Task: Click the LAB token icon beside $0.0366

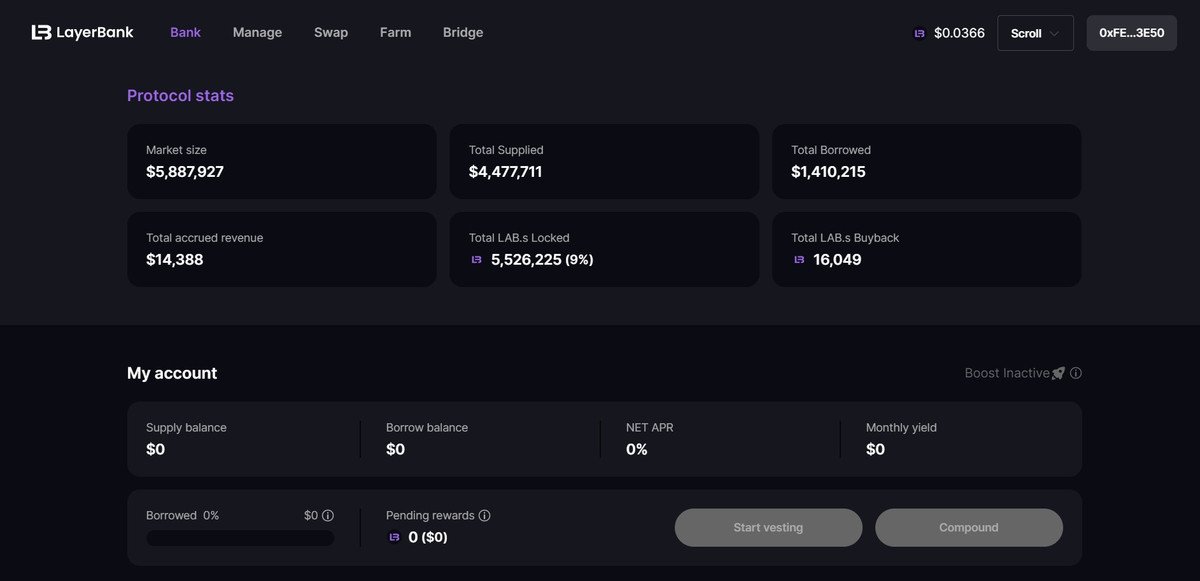Action: (x=919, y=33)
